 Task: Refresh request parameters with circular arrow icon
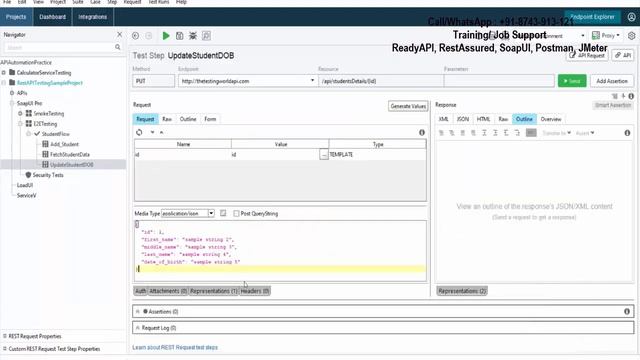[x=139, y=132]
